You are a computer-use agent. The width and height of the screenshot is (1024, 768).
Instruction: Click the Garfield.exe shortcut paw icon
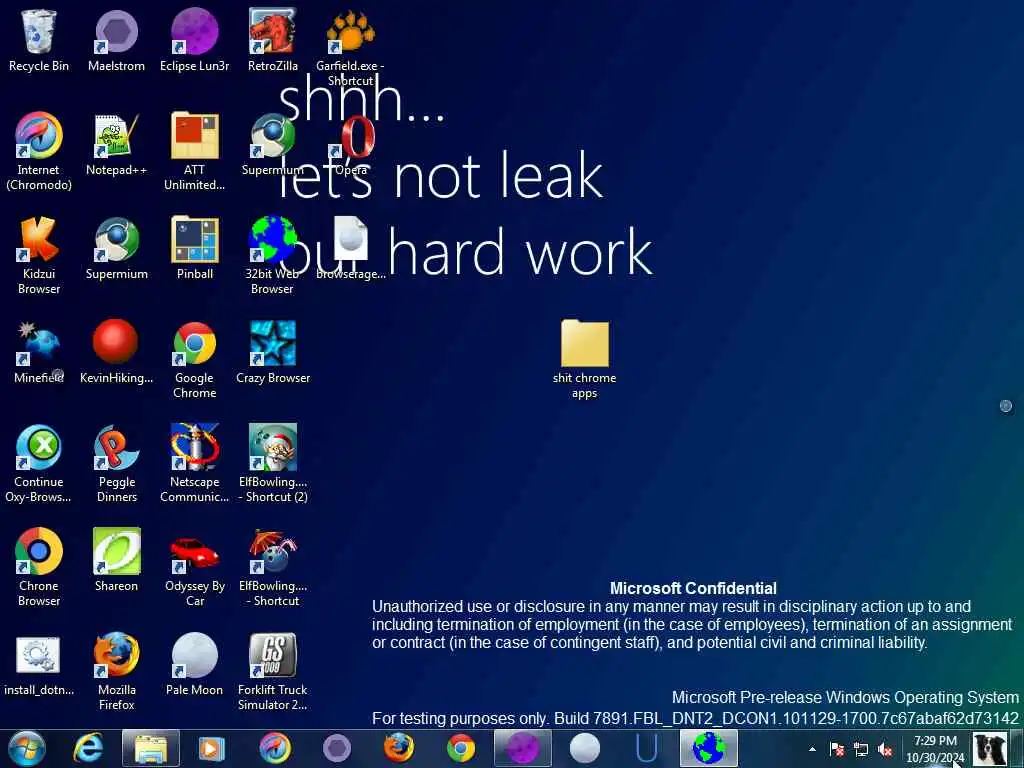coord(351,31)
